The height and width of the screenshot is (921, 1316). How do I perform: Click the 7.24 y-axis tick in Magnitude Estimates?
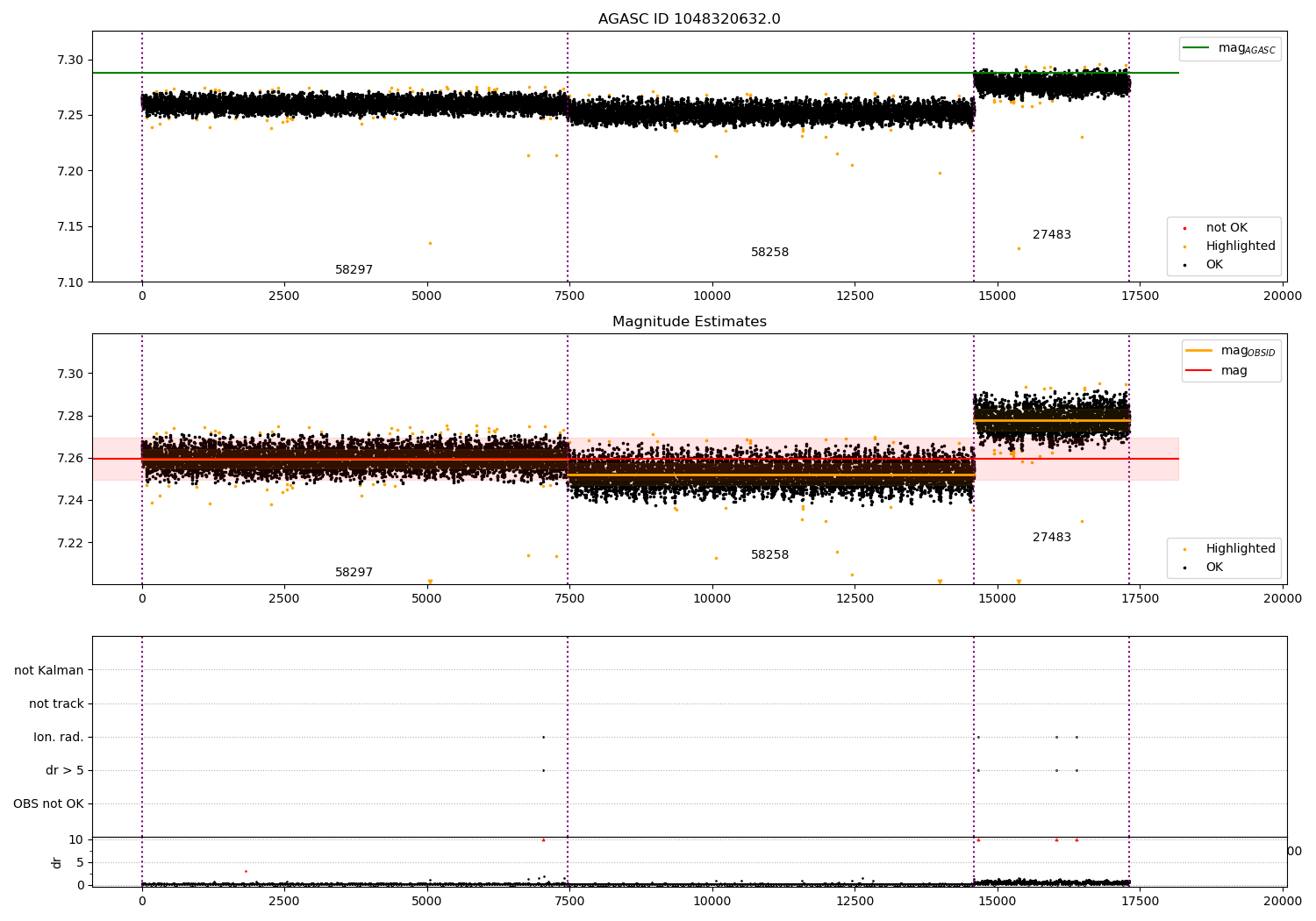[69, 501]
